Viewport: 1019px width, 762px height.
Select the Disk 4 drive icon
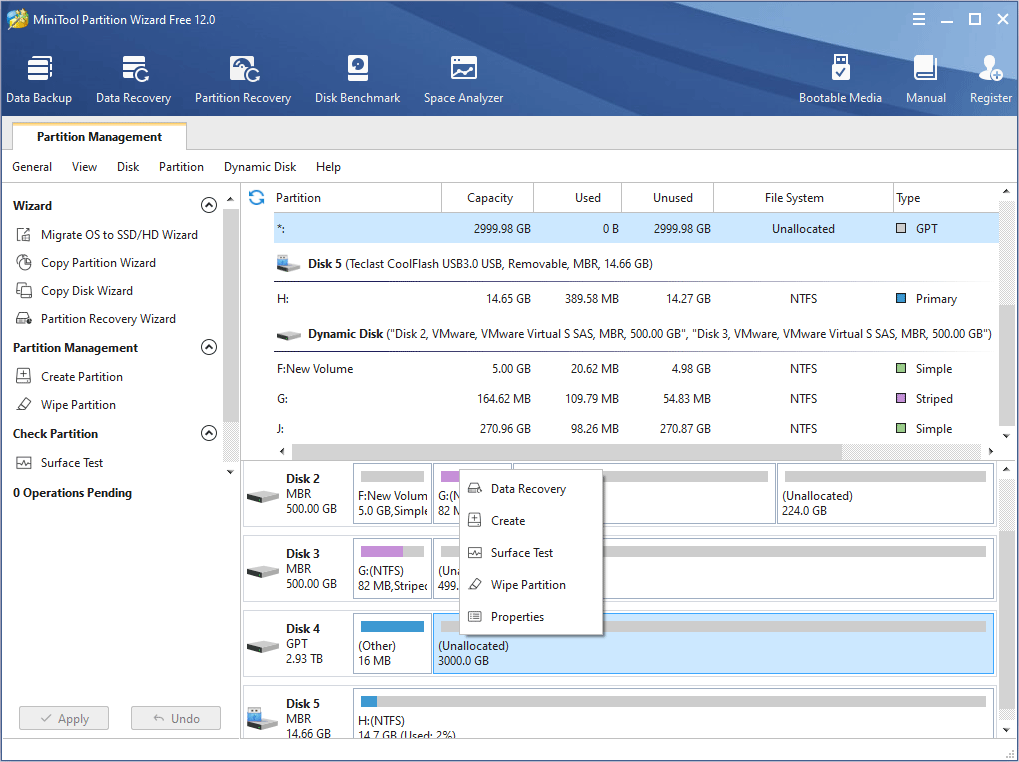(263, 647)
